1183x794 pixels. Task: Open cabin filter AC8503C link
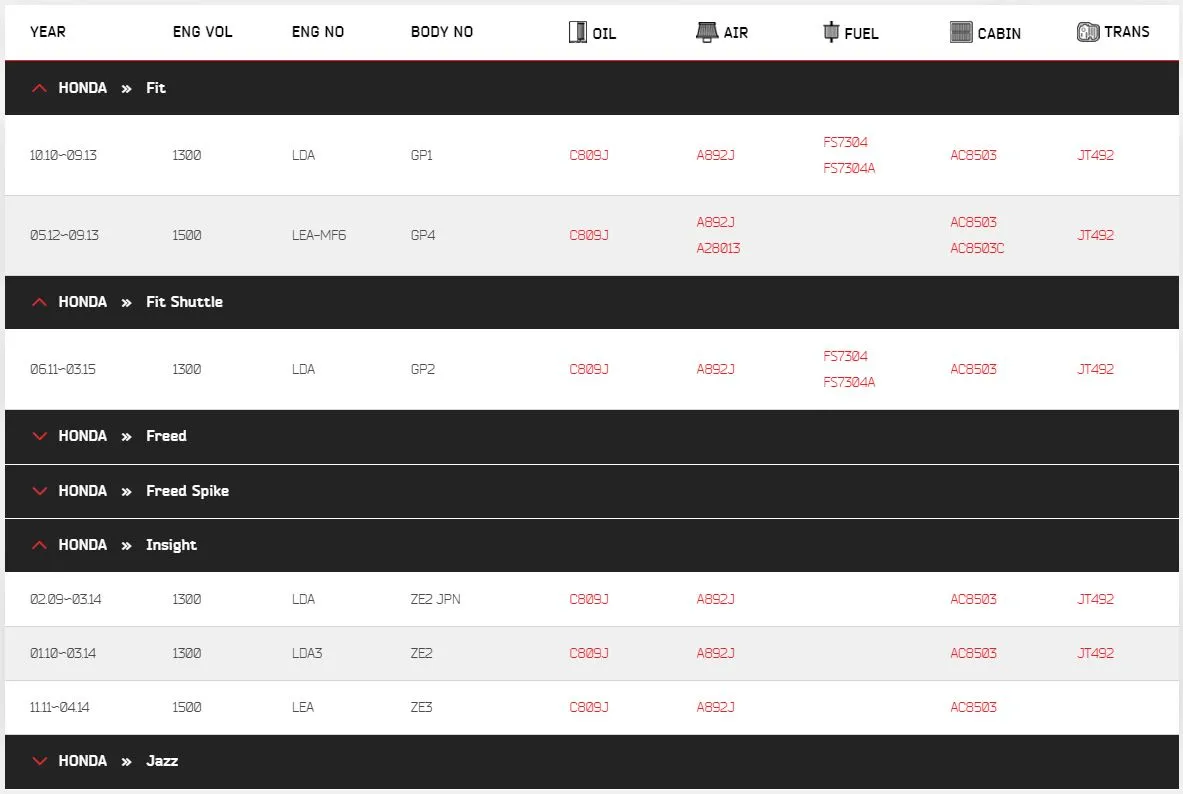(x=976, y=248)
